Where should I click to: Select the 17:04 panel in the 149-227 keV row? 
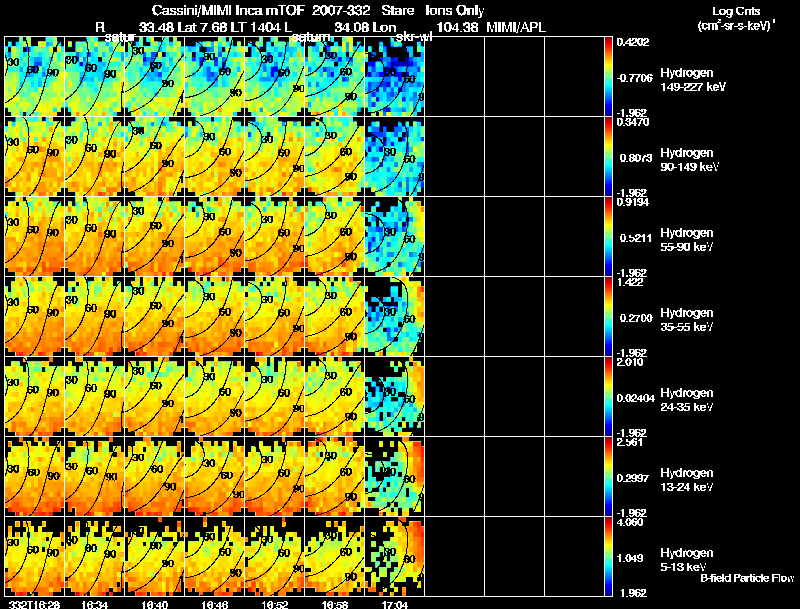click(x=395, y=77)
